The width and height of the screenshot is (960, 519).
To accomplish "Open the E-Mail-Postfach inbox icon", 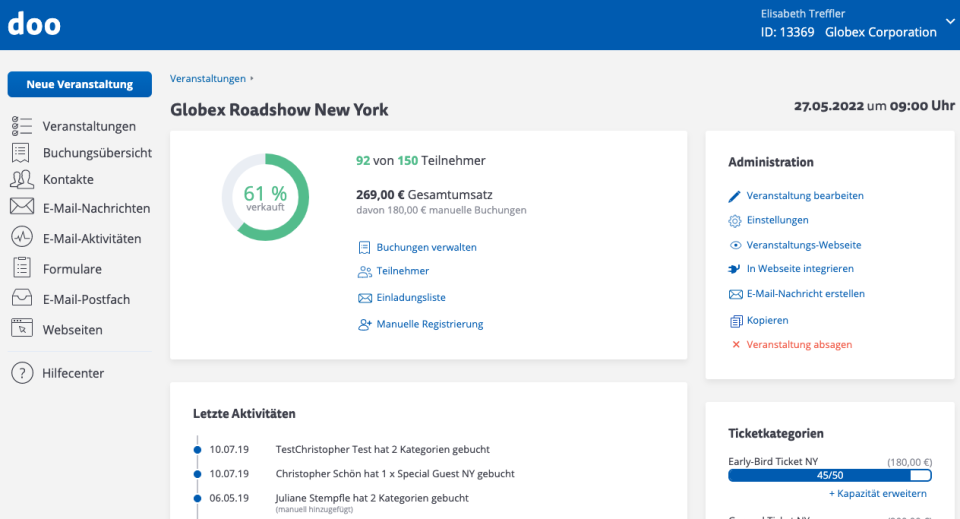I will coord(22,299).
